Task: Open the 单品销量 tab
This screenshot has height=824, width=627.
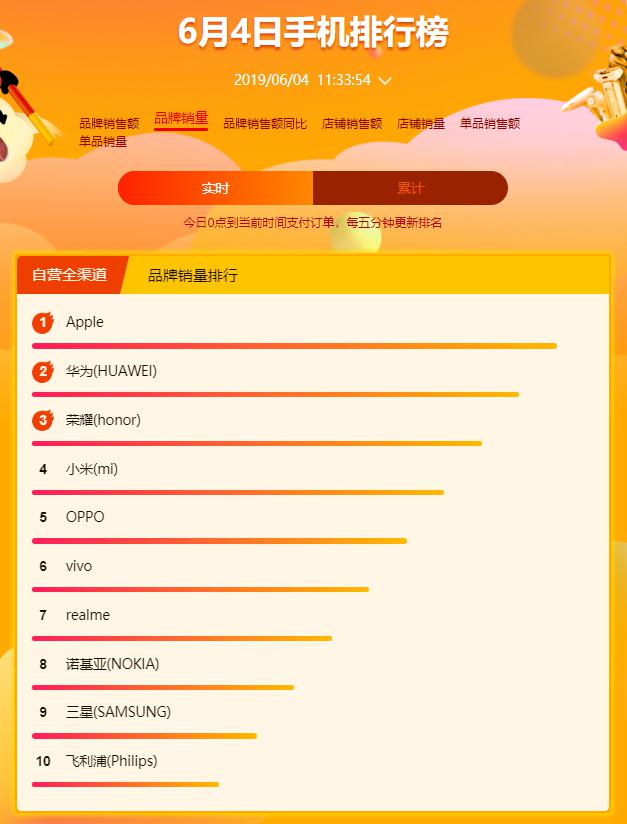Action: [x=103, y=141]
